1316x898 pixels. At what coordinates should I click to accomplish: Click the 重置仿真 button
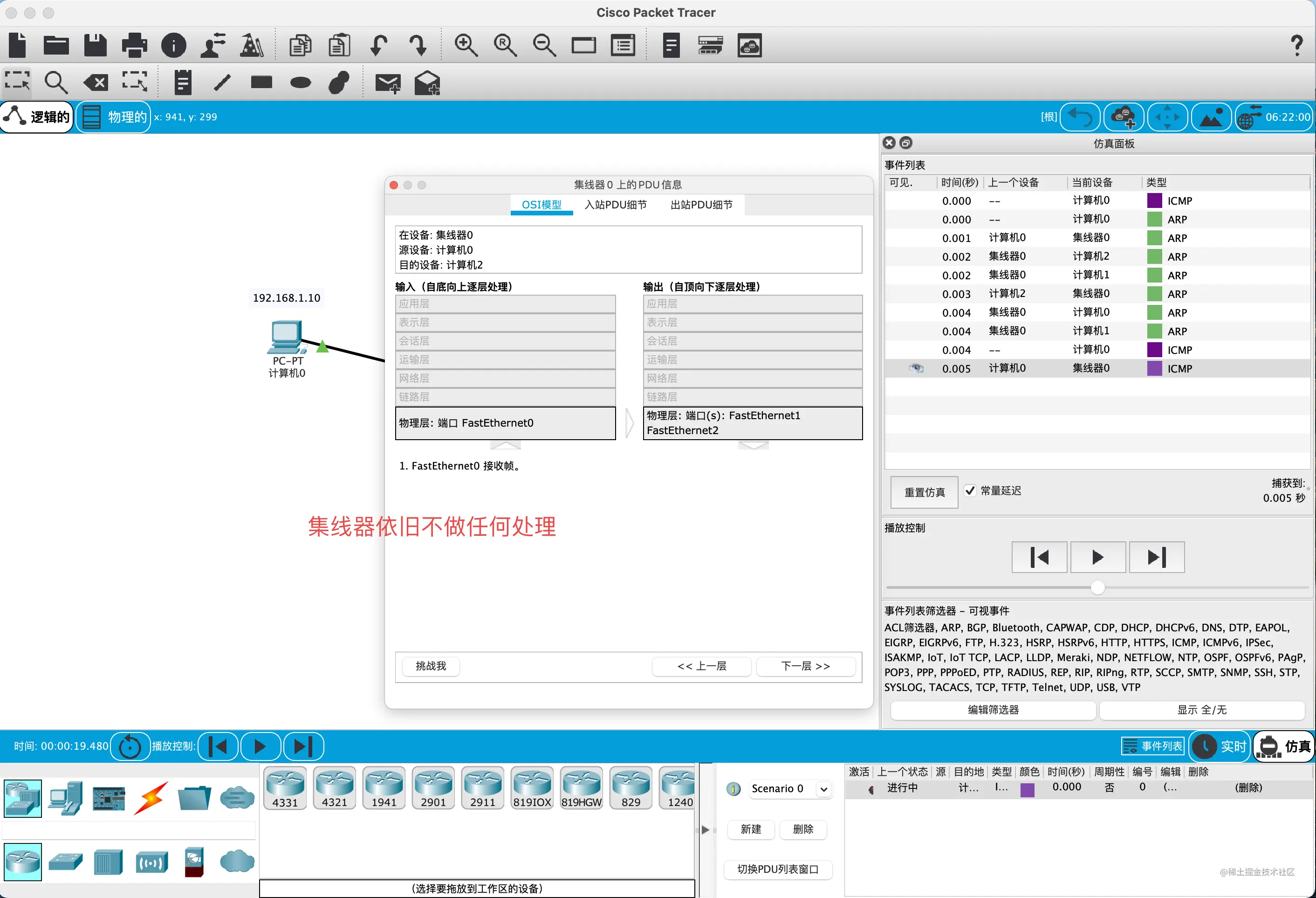click(924, 492)
